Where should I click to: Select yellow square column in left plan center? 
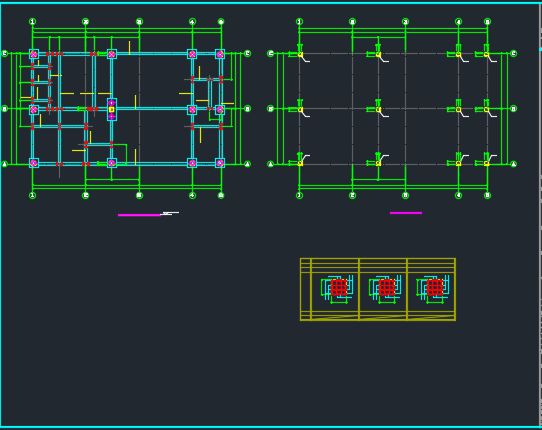click(111, 110)
